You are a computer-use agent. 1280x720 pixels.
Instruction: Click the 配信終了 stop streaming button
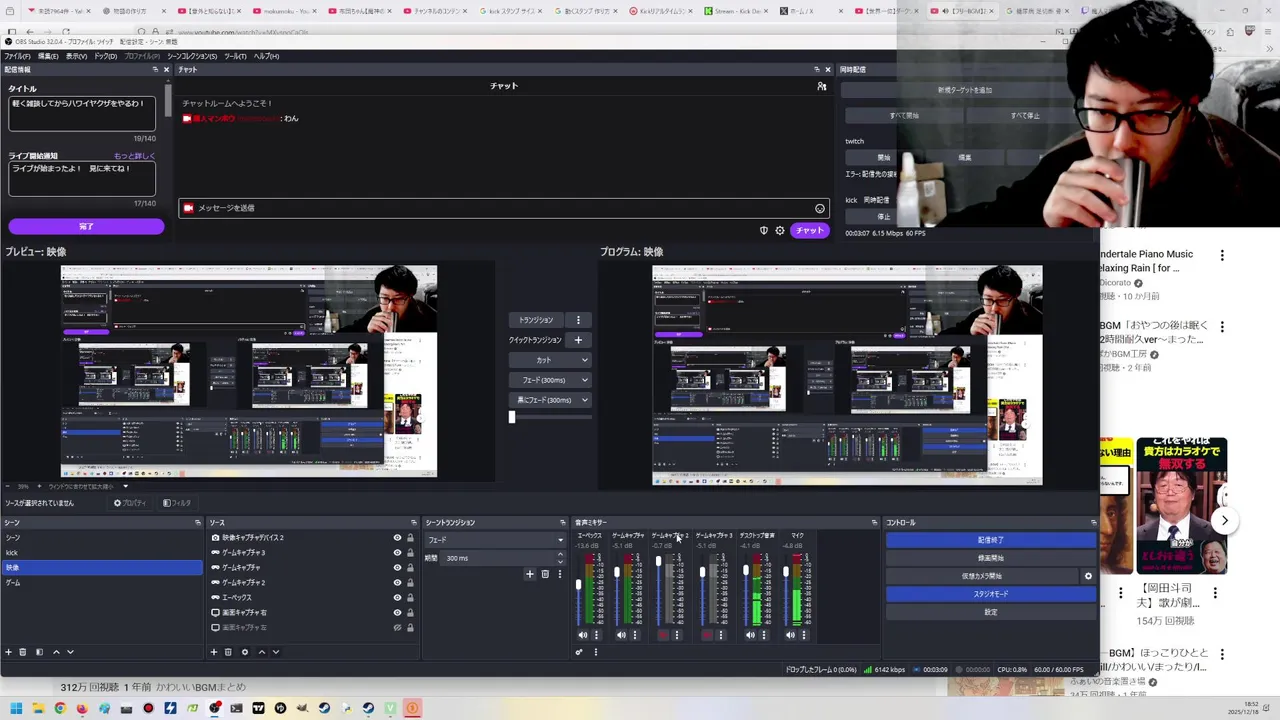(x=991, y=540)
